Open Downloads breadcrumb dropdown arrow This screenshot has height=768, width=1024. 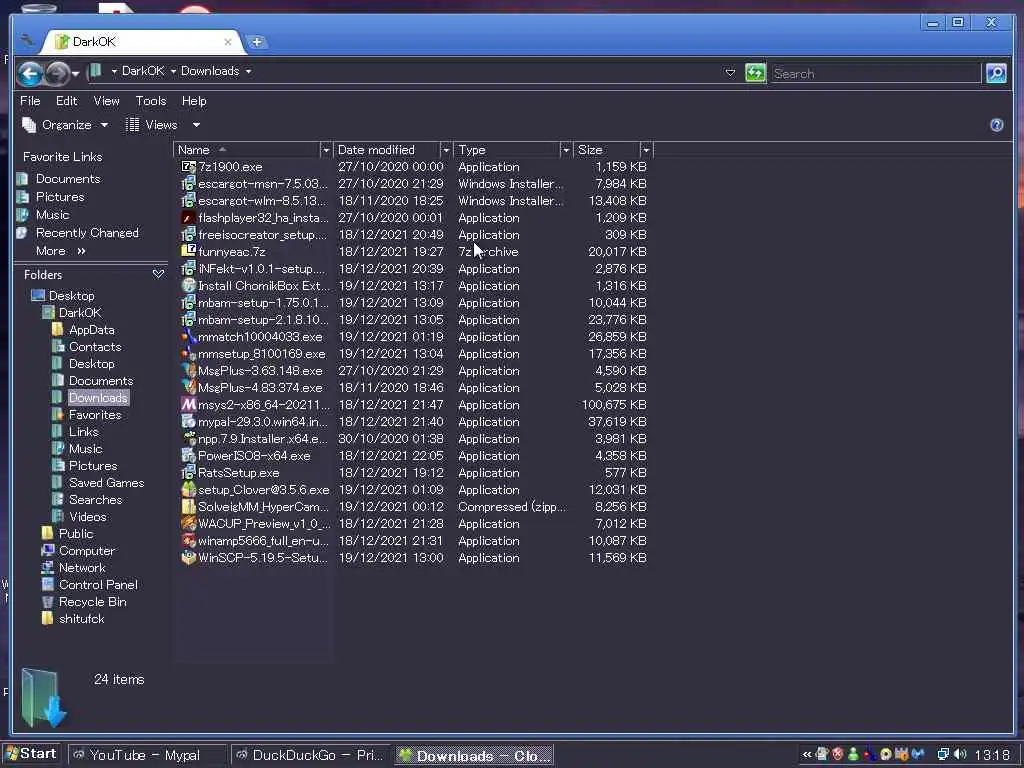(249, 71)
